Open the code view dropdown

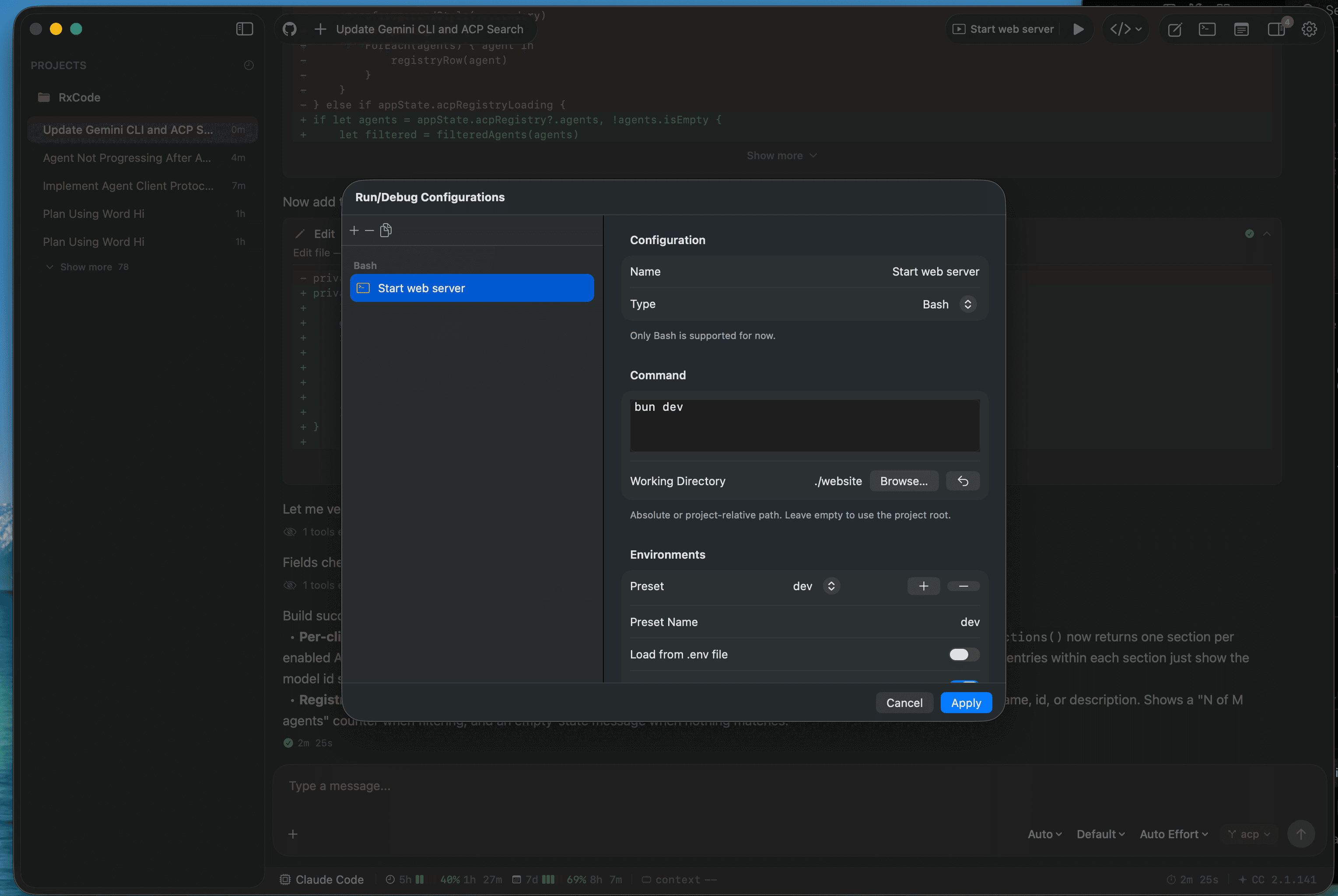[1125, 28]
